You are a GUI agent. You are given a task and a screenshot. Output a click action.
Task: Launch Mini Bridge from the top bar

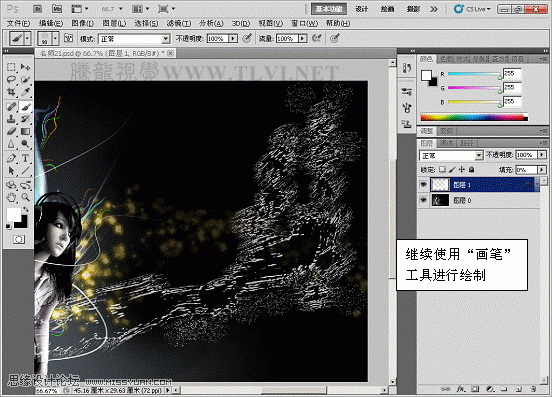pyautogui.click(x=57, y=9)
